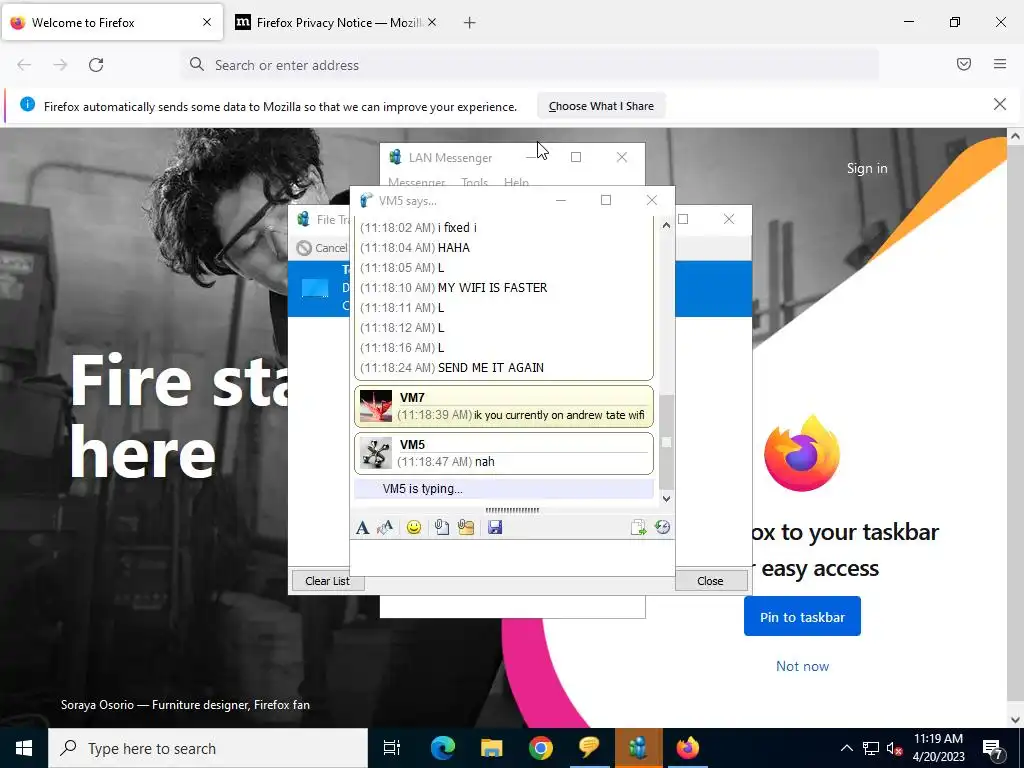1024x768 pixels.
Task: Close the Firefox Privacy Notice tab
Action: coord(432,23)
